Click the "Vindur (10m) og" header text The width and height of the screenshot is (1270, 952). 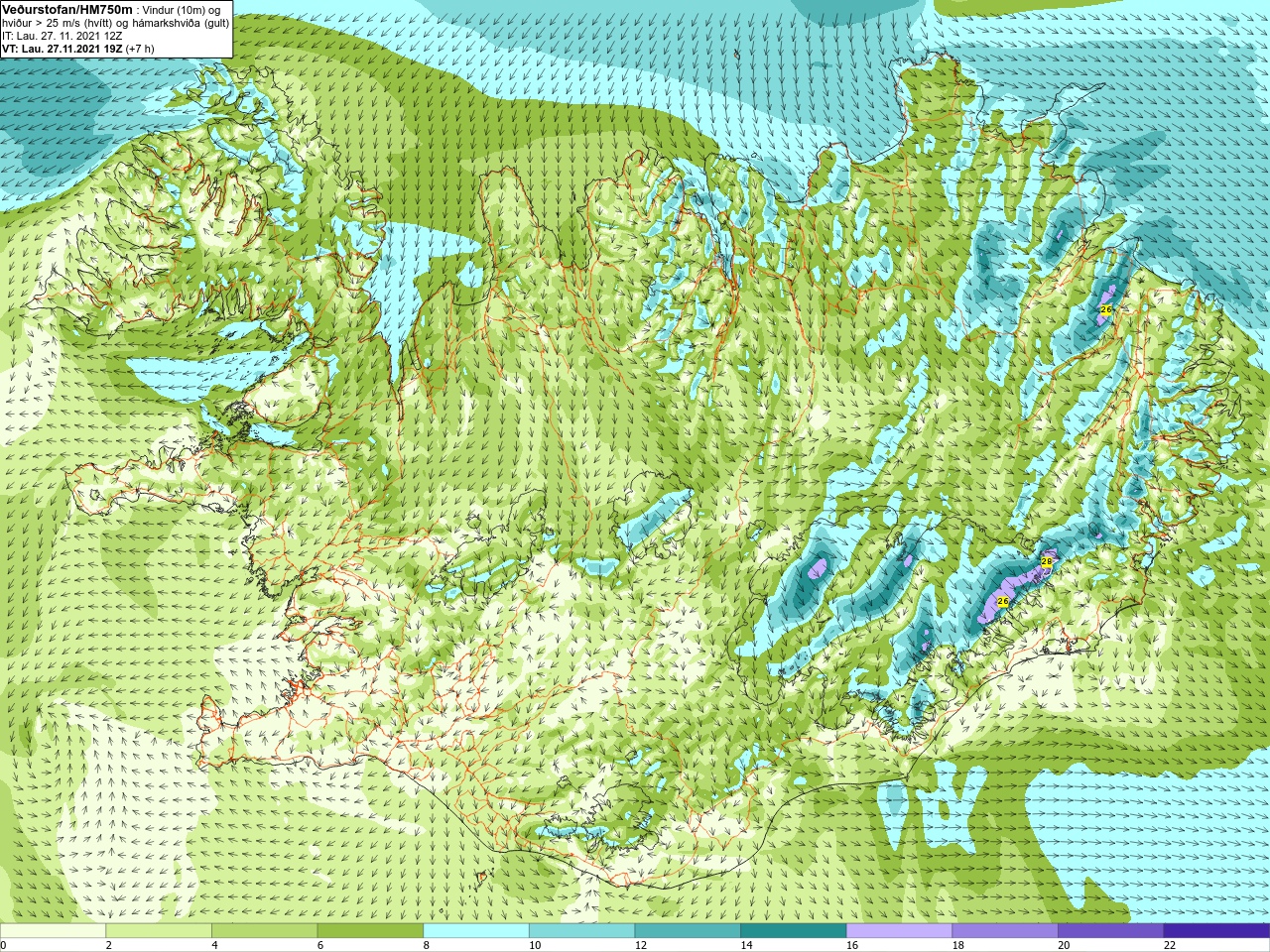click(x=182, y=10)
